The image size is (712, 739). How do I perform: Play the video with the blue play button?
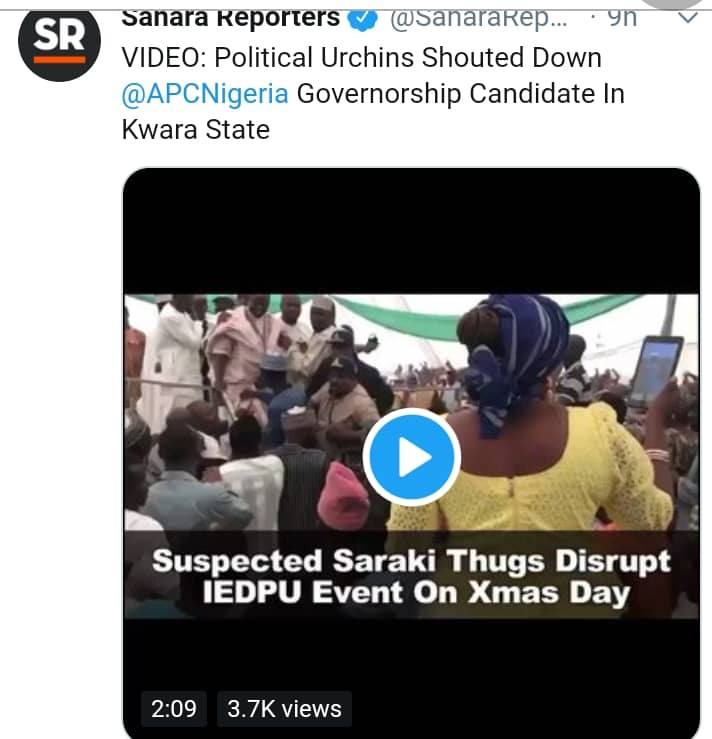(411, 458)
